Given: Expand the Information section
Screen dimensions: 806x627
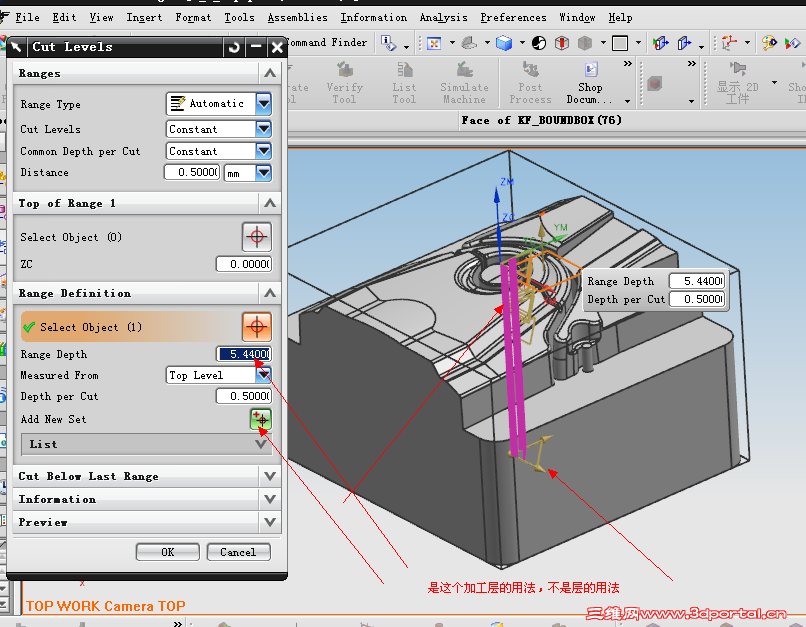Looking at the screenshot, I should pos(270,499).
